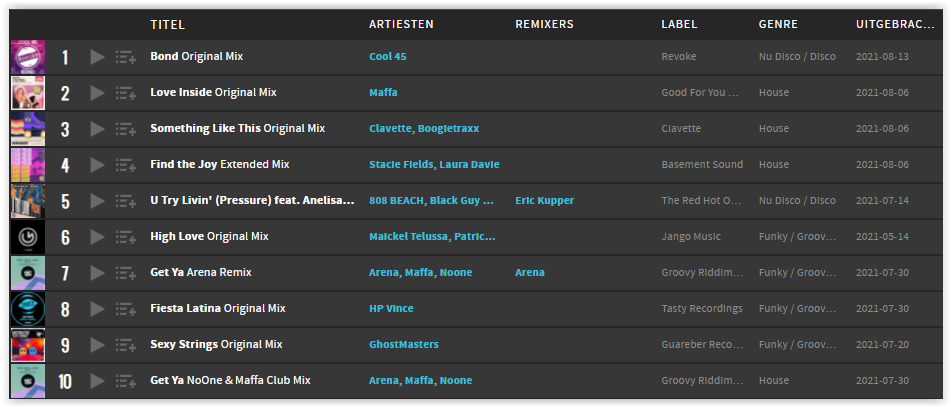Play the track Bond Original Mix
The height and width of the screenshot is (407, 951).
coord(97,57)
